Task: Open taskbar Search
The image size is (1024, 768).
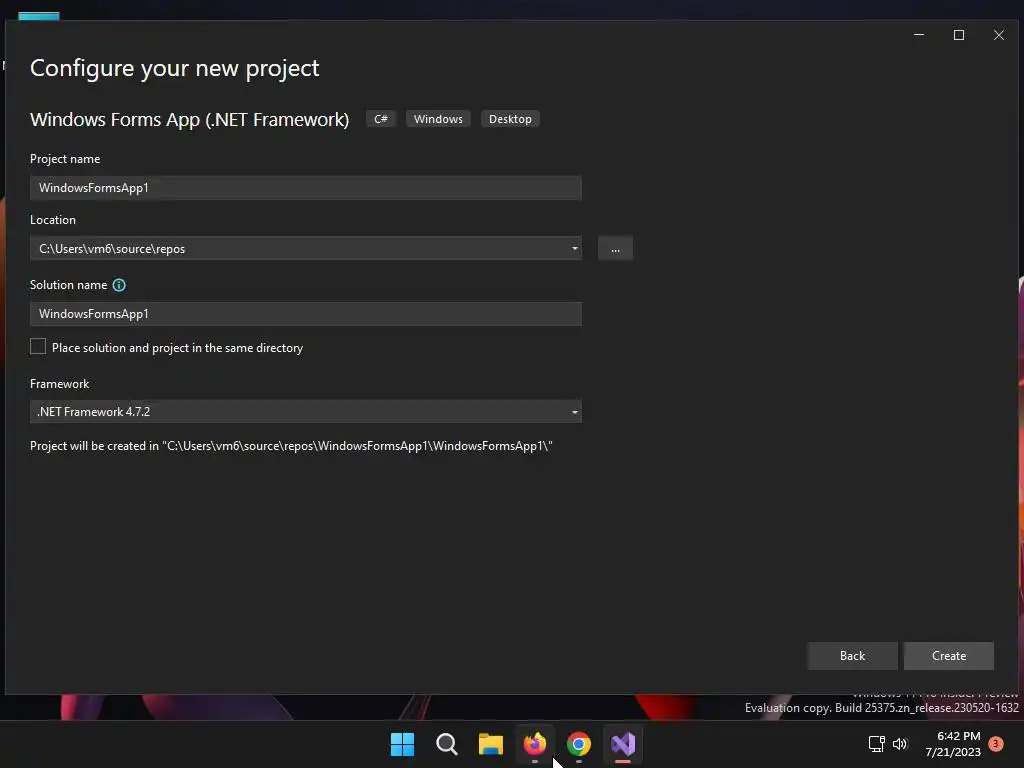Action: 447,744
